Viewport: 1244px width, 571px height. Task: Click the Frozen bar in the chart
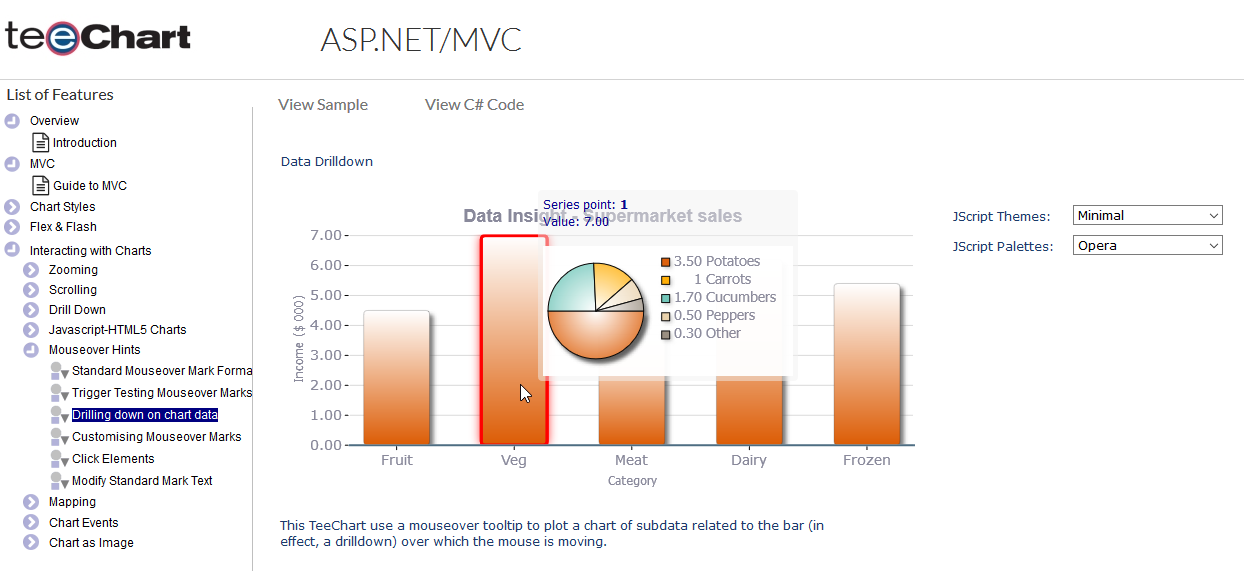(x=866, y=364)
